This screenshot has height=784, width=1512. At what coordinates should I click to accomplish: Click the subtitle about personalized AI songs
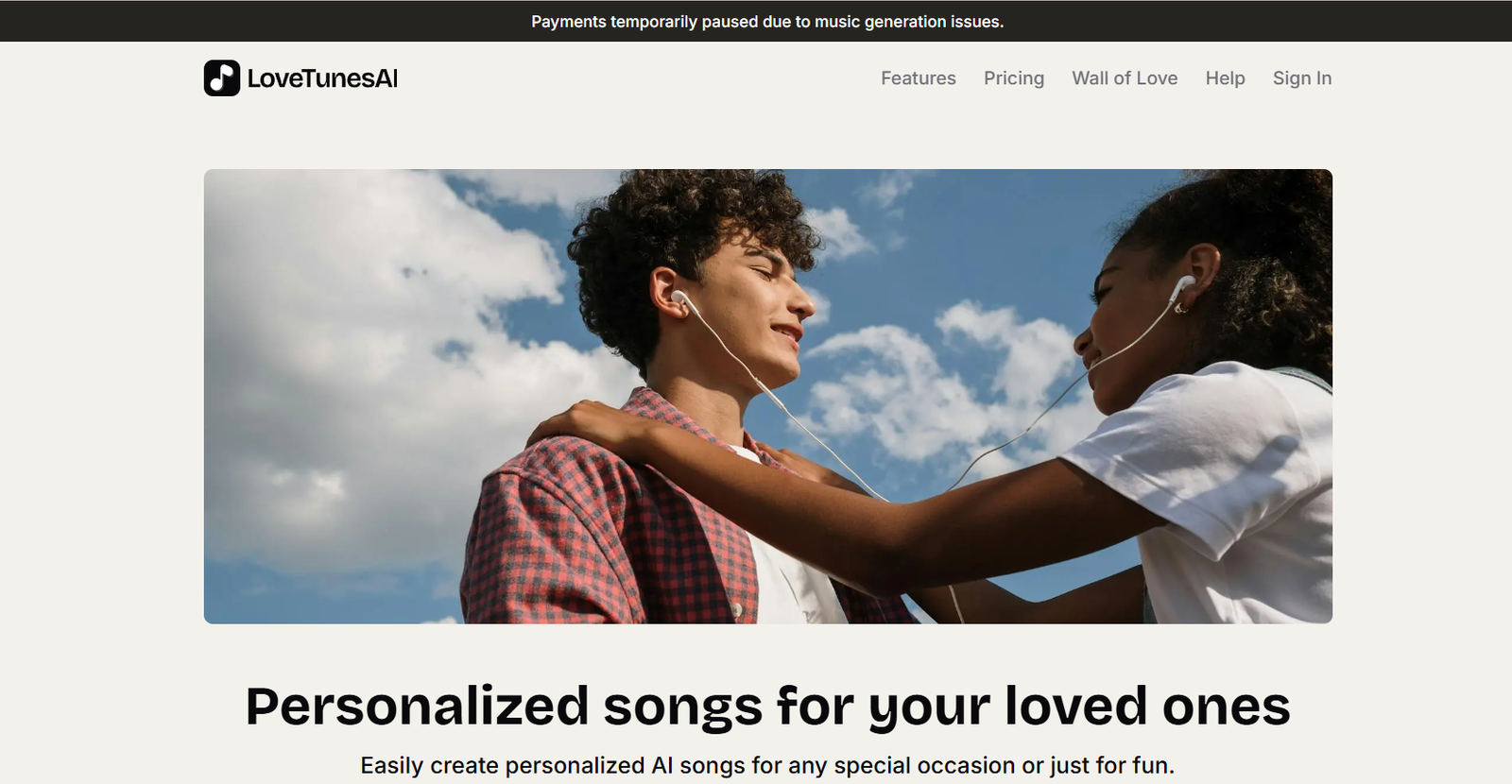[767, 765]
